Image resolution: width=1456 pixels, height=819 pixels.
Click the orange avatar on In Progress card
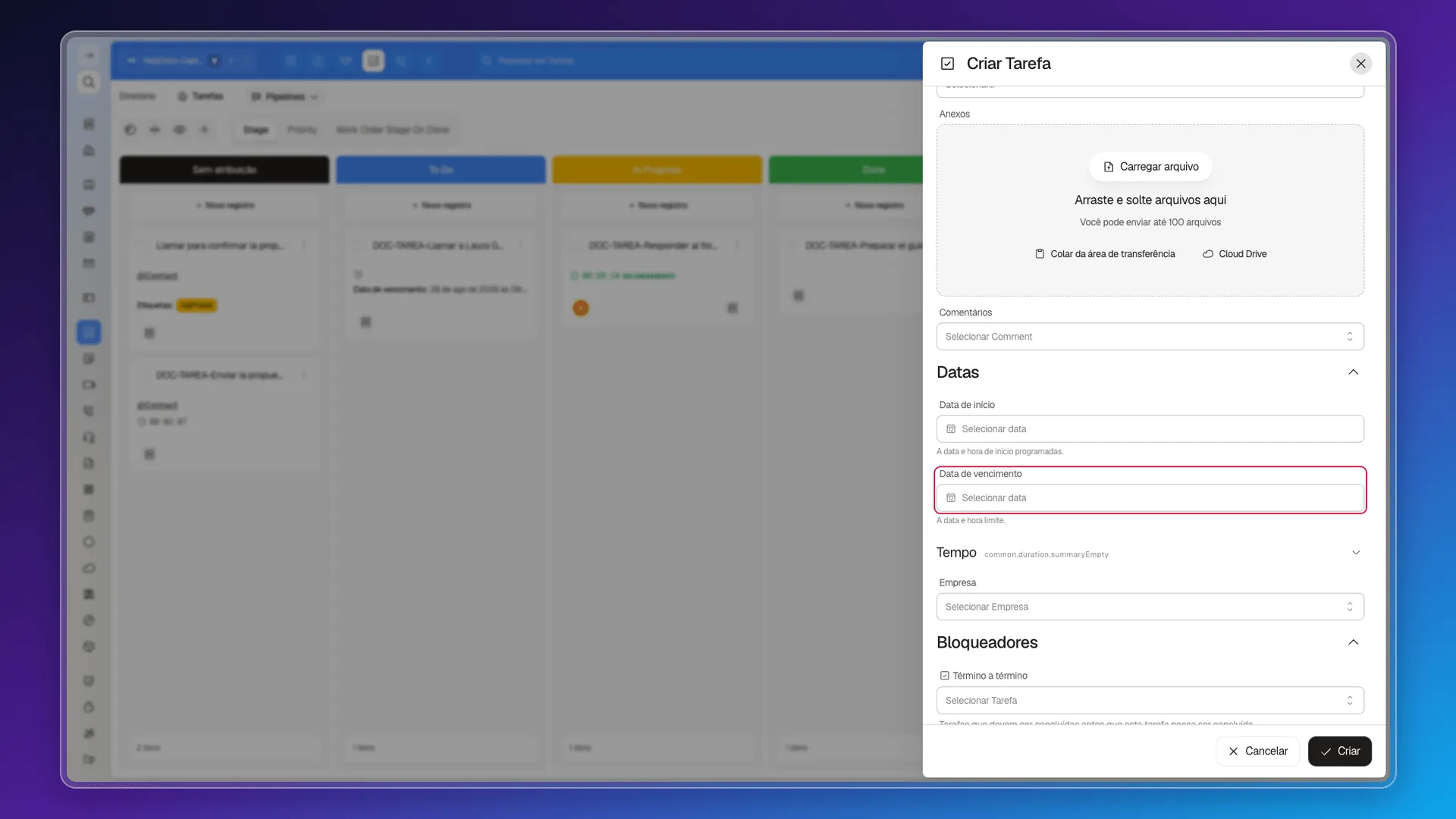point(581,308)
